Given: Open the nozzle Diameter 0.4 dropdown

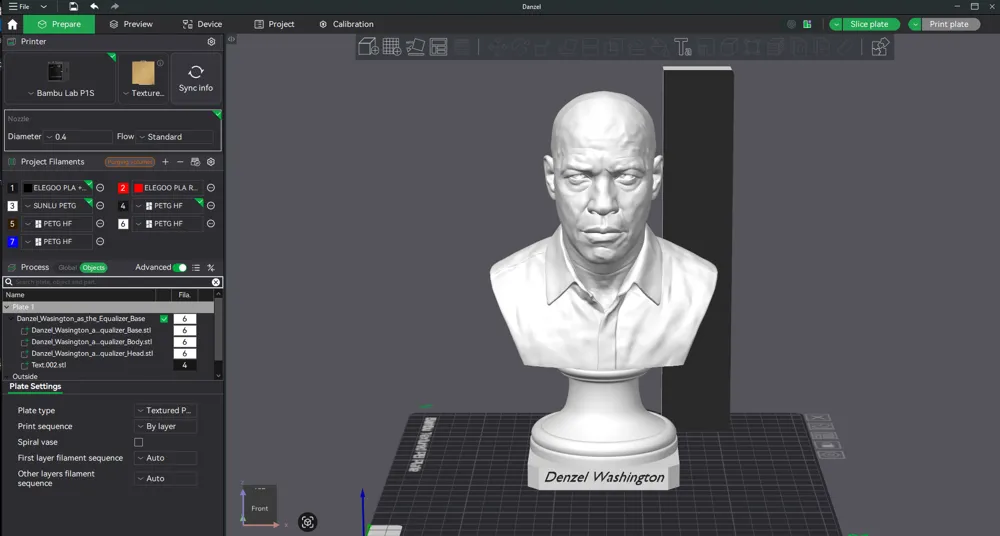Looking at the screenshot, I should point(78,137).
